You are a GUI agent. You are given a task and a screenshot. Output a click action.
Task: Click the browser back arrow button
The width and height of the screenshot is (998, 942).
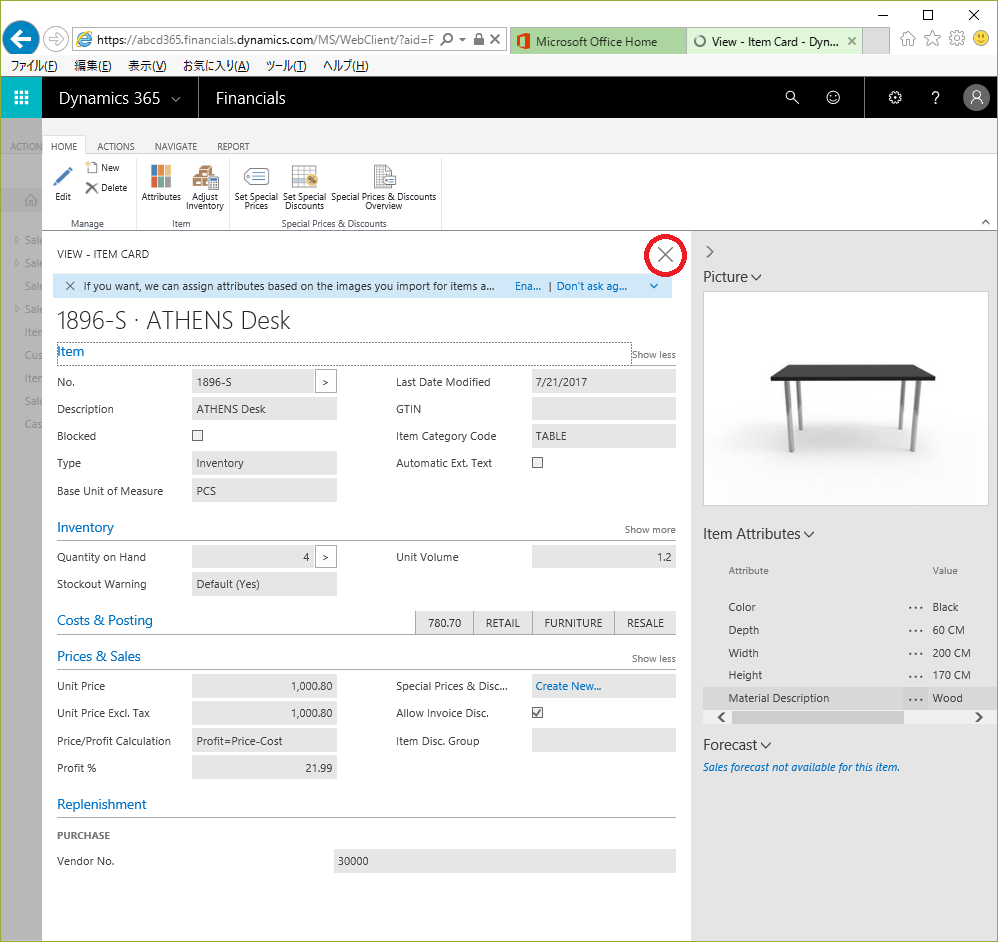(x=21, y=39)
